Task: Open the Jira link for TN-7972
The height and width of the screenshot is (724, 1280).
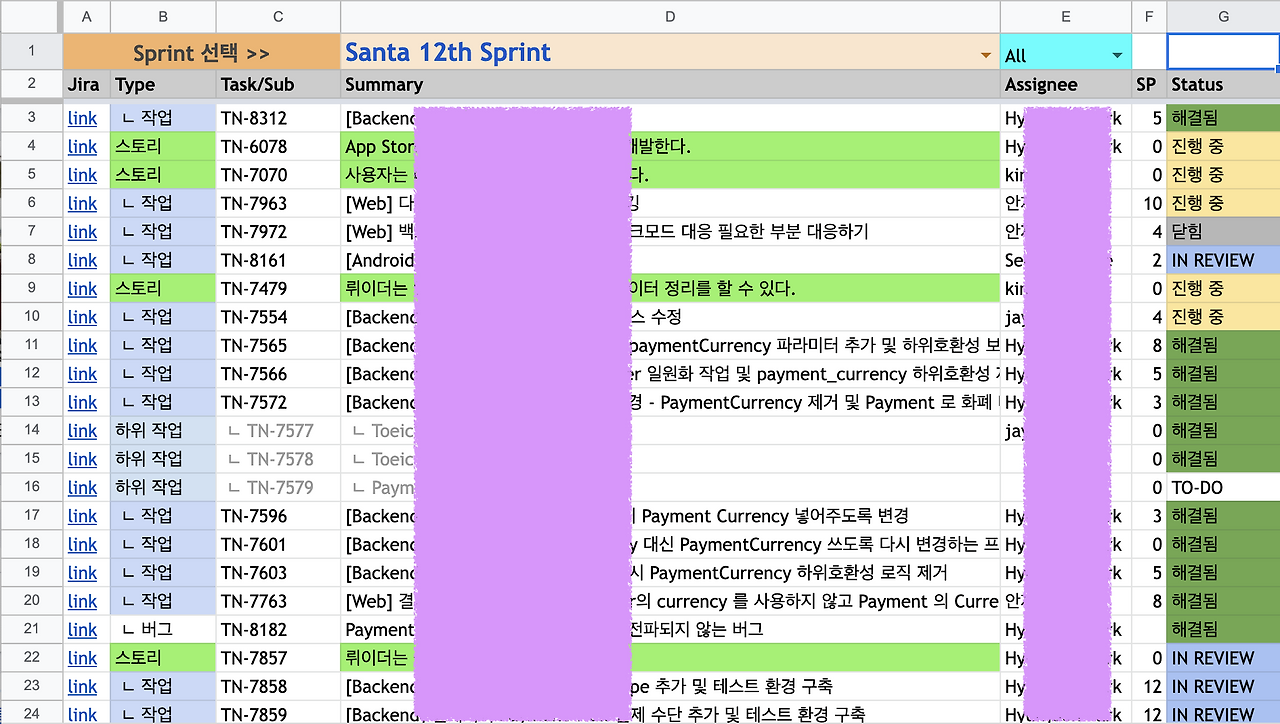Action: click(82, 232)
